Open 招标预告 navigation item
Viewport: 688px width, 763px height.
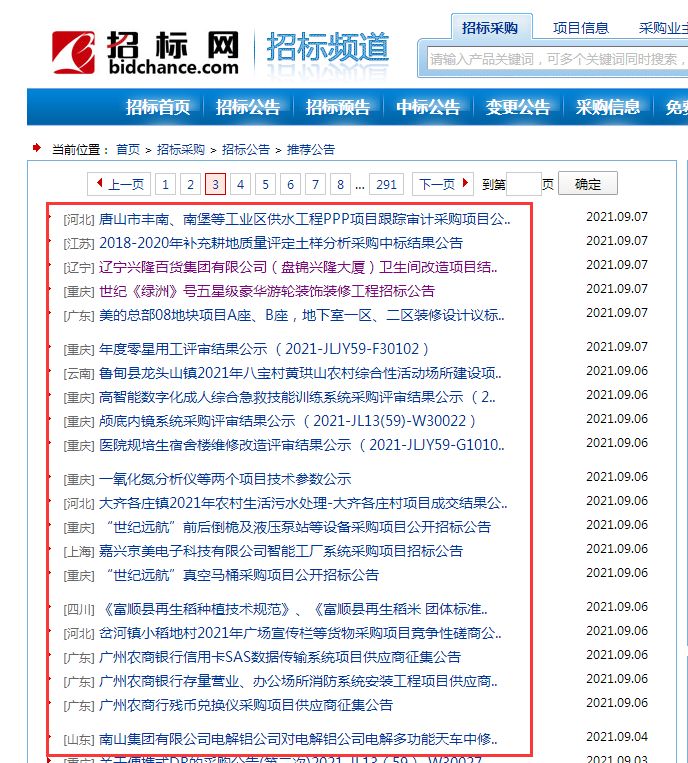[x=338, y=107]
